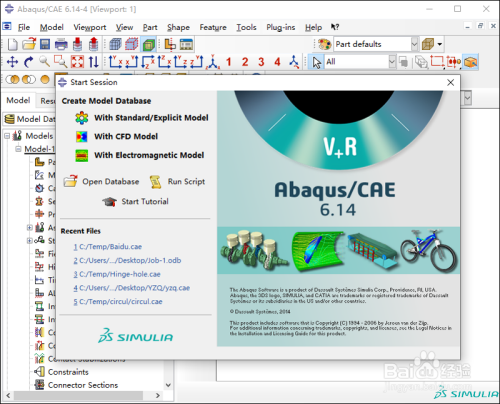Open recent file C:/Temp/Baidu.cae
The image size is (500, 404).
point(108,247)
